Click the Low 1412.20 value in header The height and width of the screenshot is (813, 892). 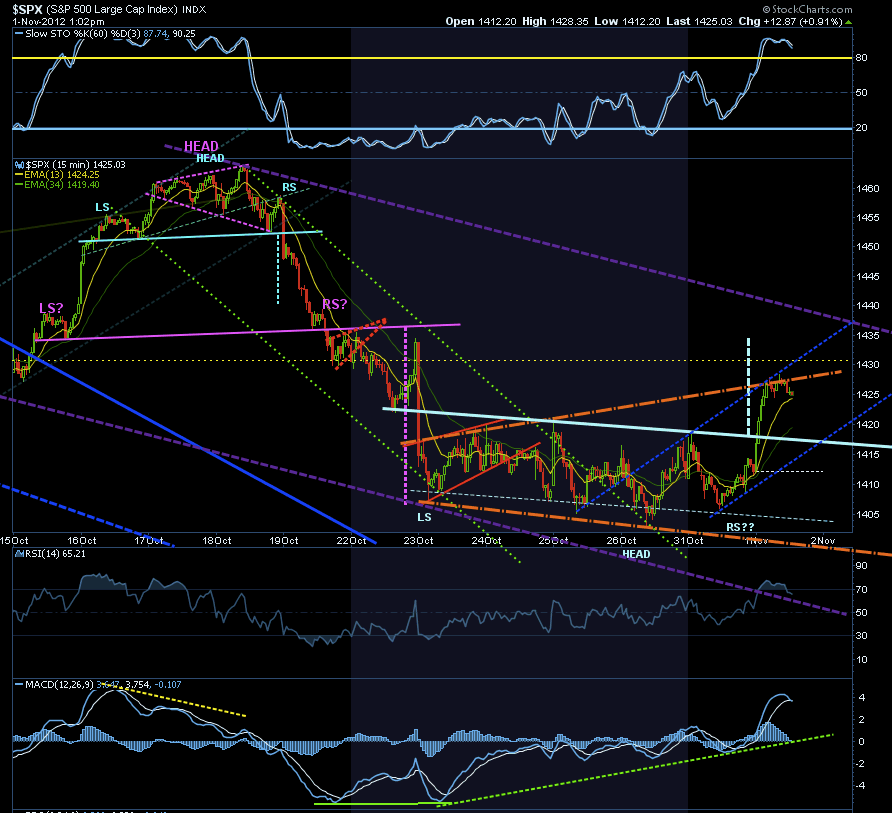click(627, 21)
